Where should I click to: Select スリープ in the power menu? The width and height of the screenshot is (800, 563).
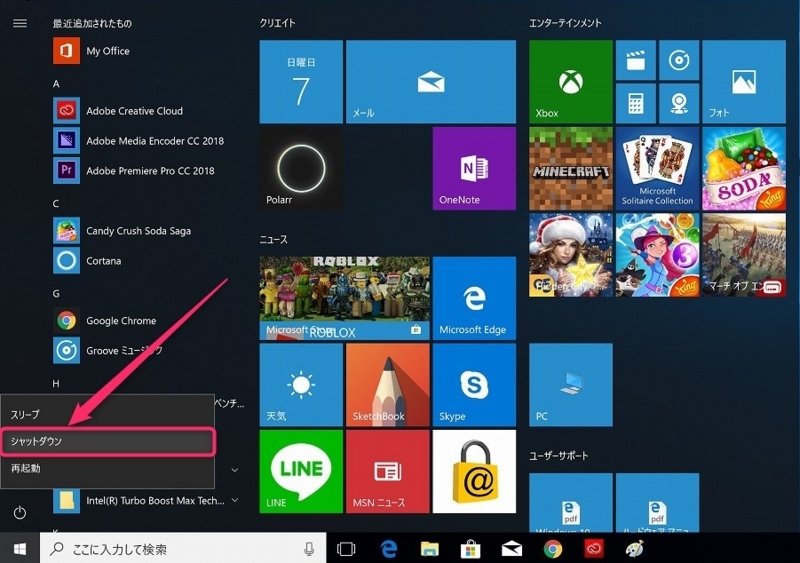tap(107, 414)
